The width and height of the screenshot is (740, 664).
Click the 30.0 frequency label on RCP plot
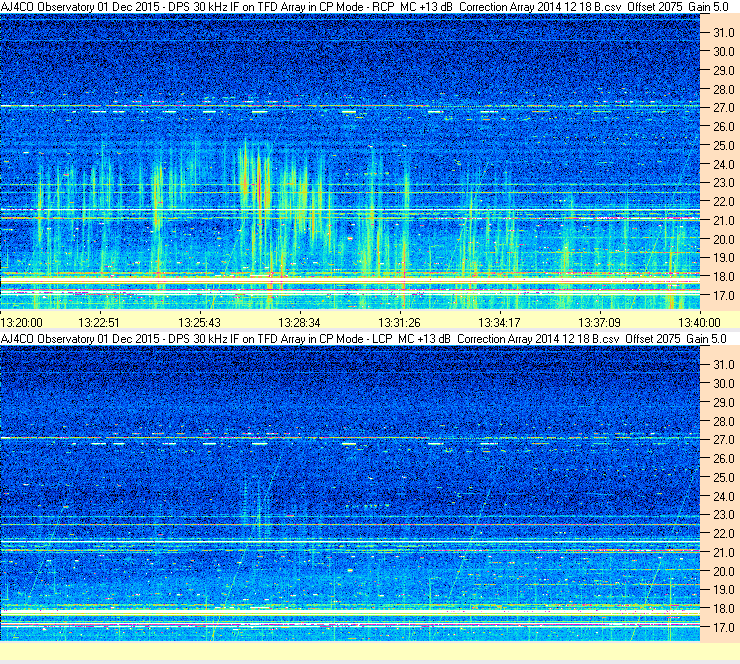point(723,51)
